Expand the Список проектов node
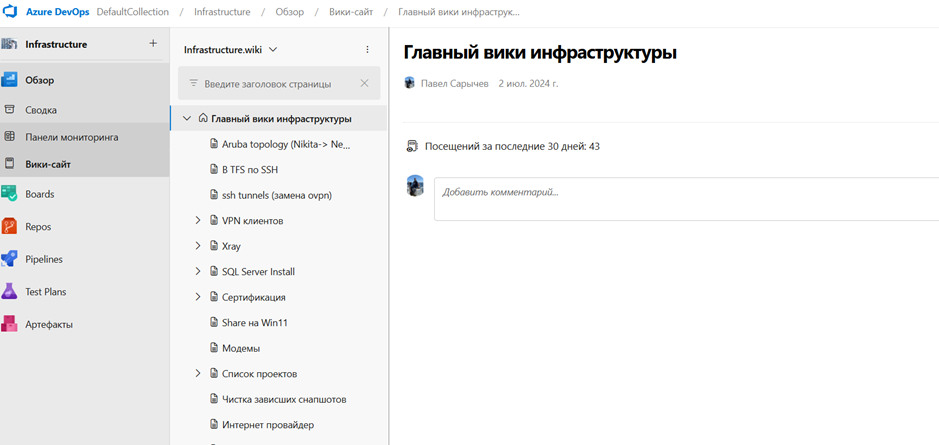 coord(198,374)
